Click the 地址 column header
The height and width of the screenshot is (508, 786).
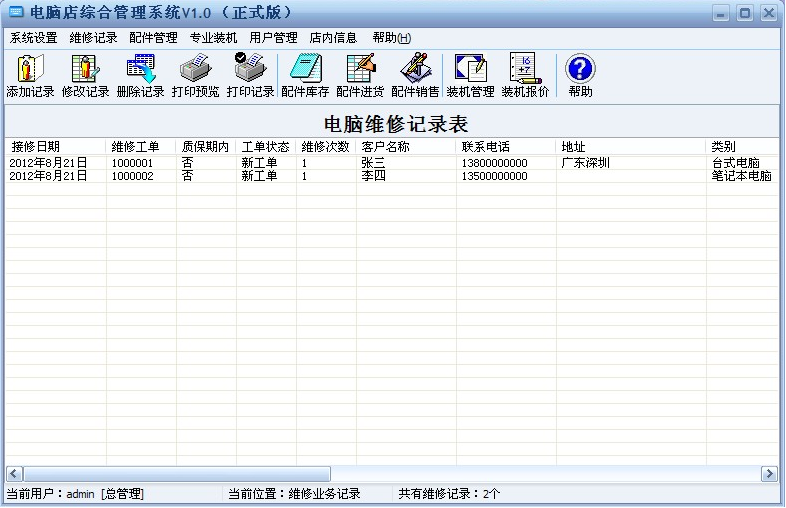631,146
